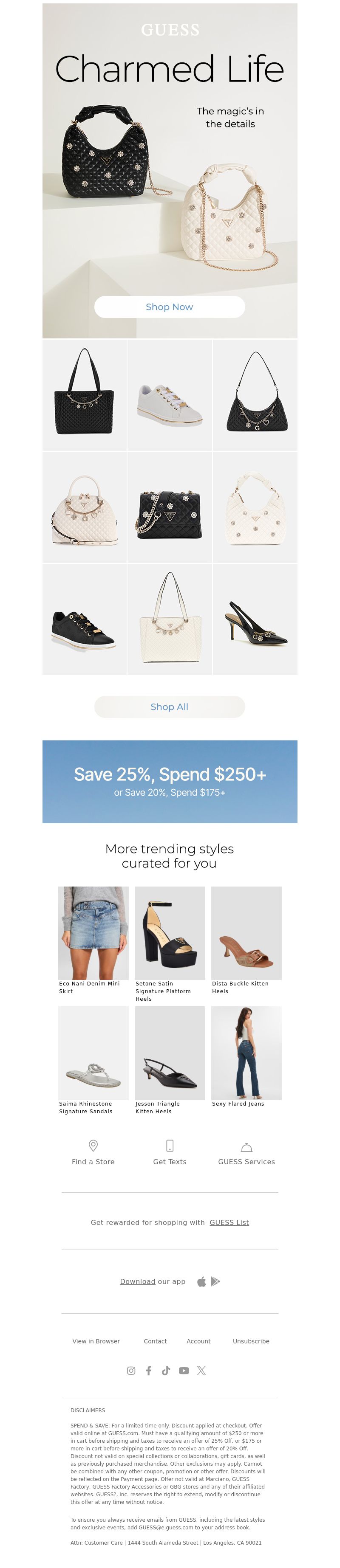The image size is (340, 1568).
Task: Click the Shop All button
Action: pyautogui.click(x=170, y=707)
